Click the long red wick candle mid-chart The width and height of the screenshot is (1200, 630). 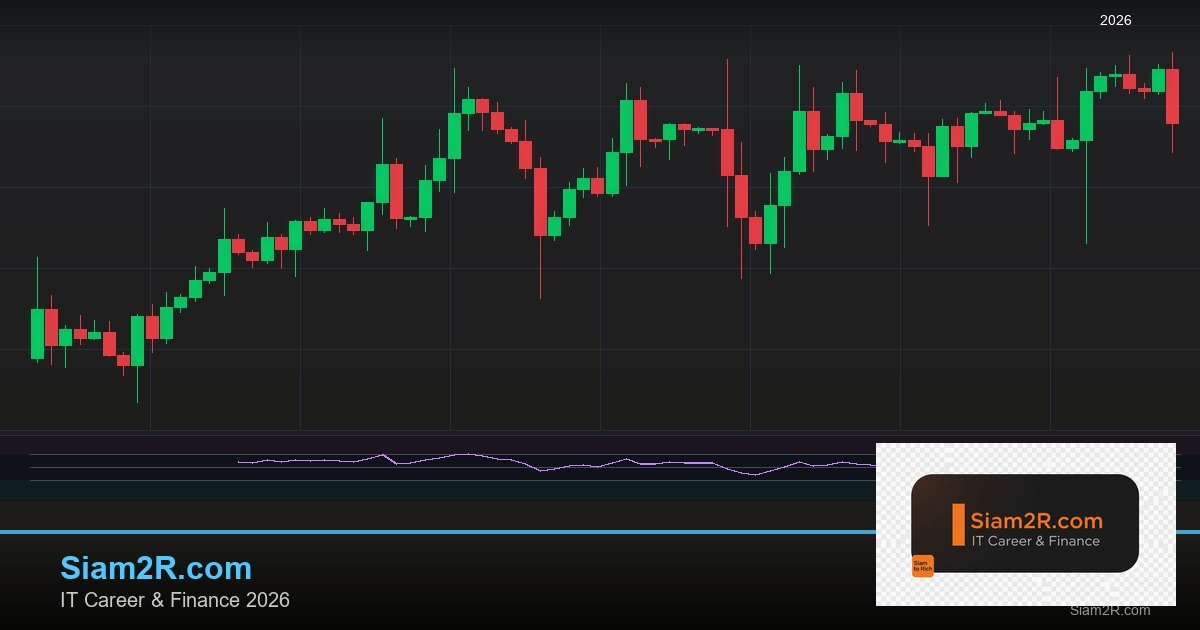(727, 152)
